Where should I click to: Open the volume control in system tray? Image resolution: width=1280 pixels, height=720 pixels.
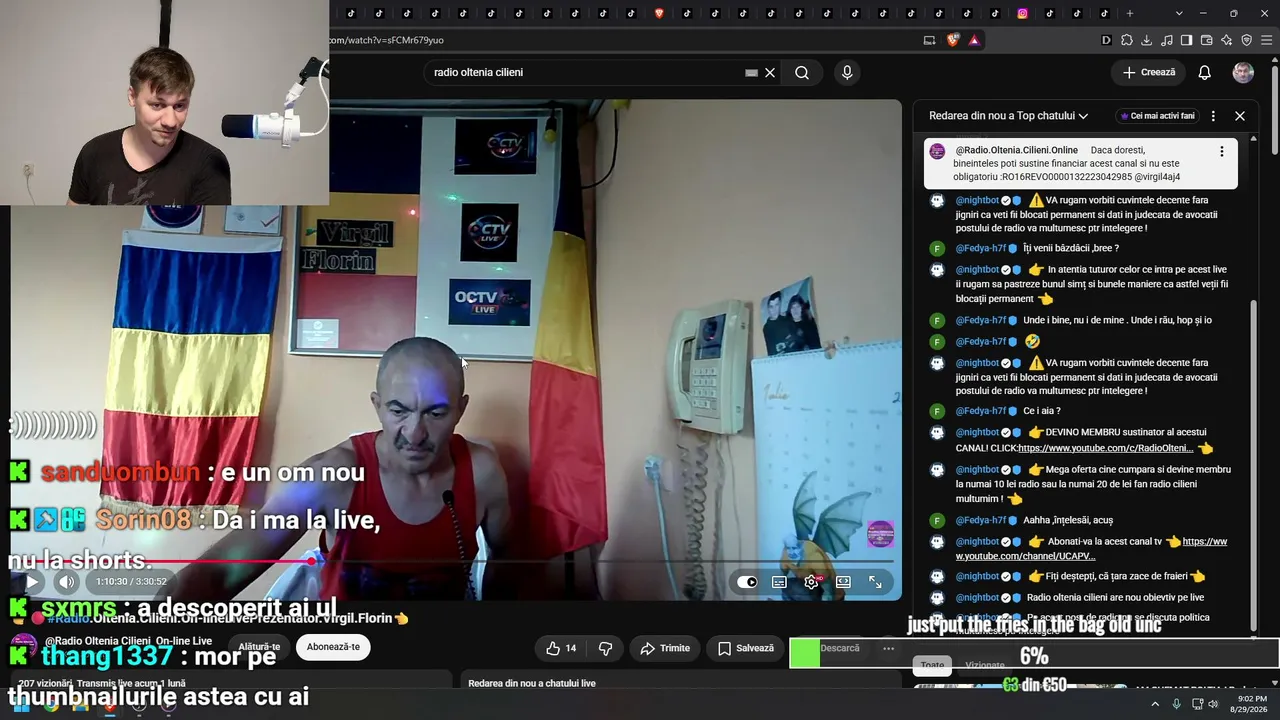(1213, 704)
